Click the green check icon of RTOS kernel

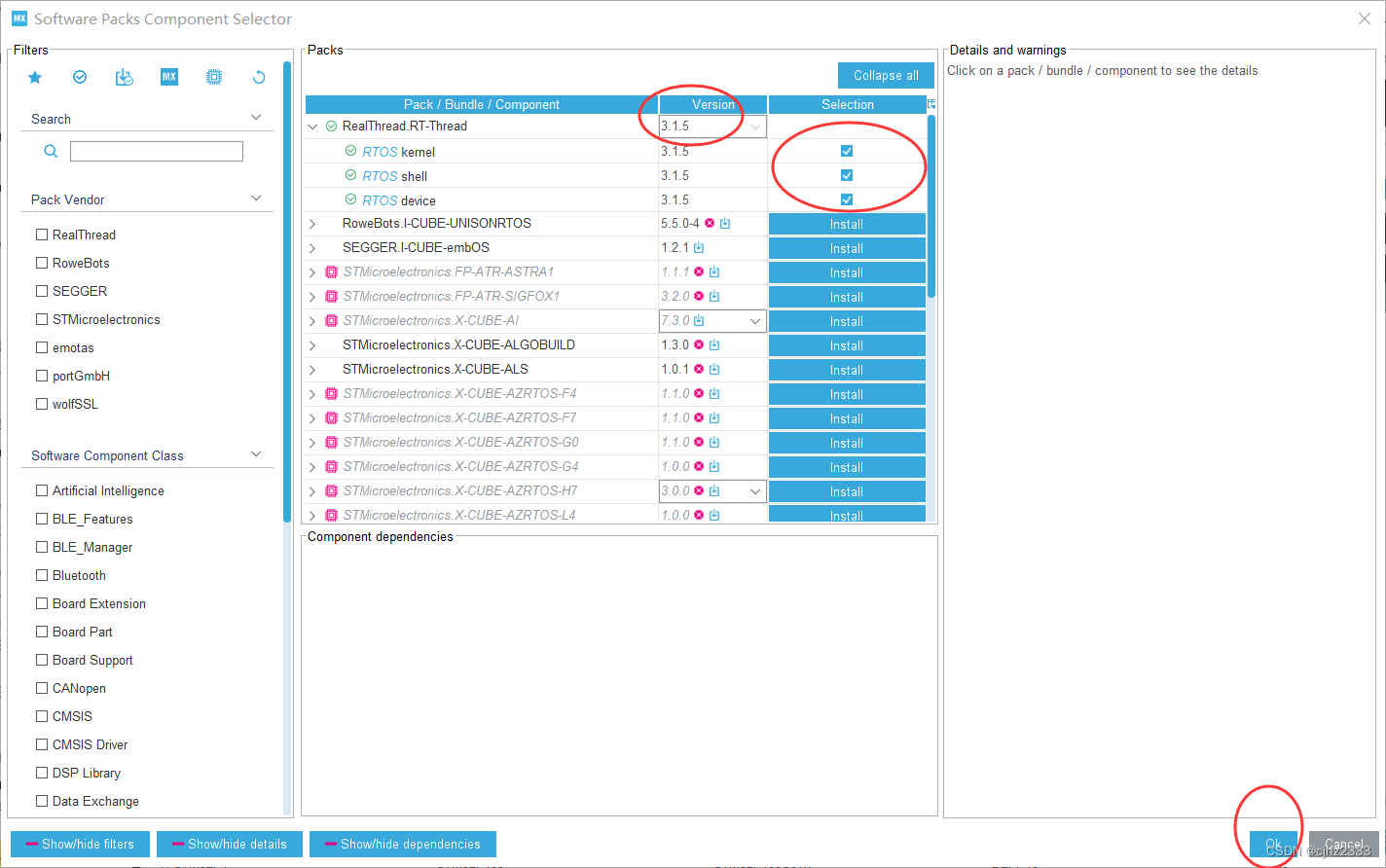point(351,151)
